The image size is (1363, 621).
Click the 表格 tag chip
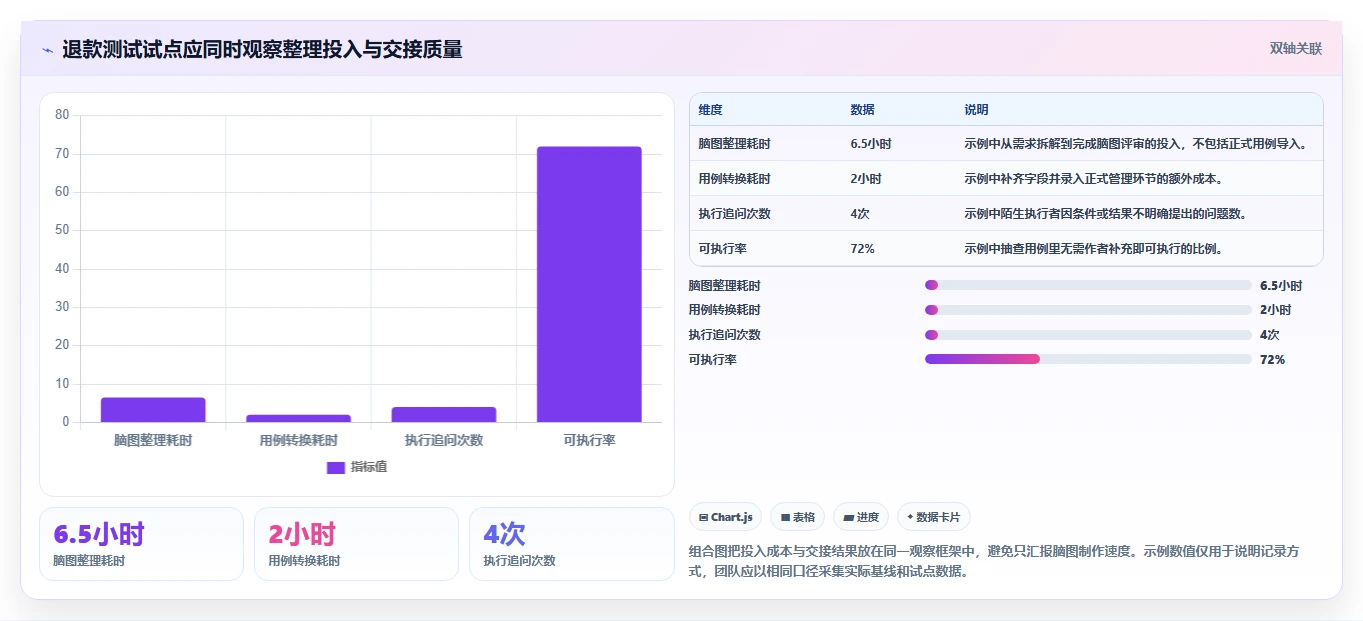click(x=797, y=517)
